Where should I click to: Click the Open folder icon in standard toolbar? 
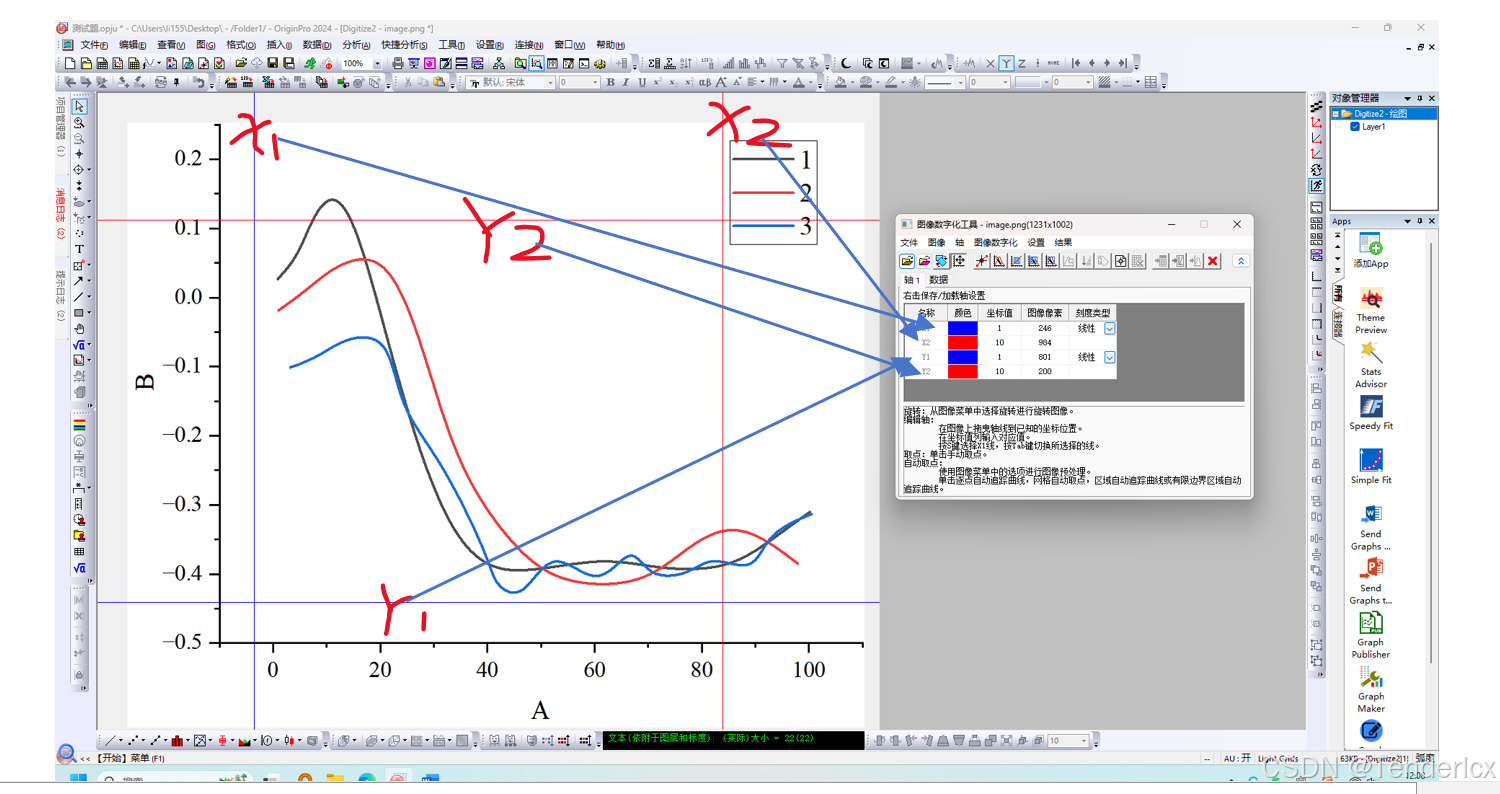point(241,63)
